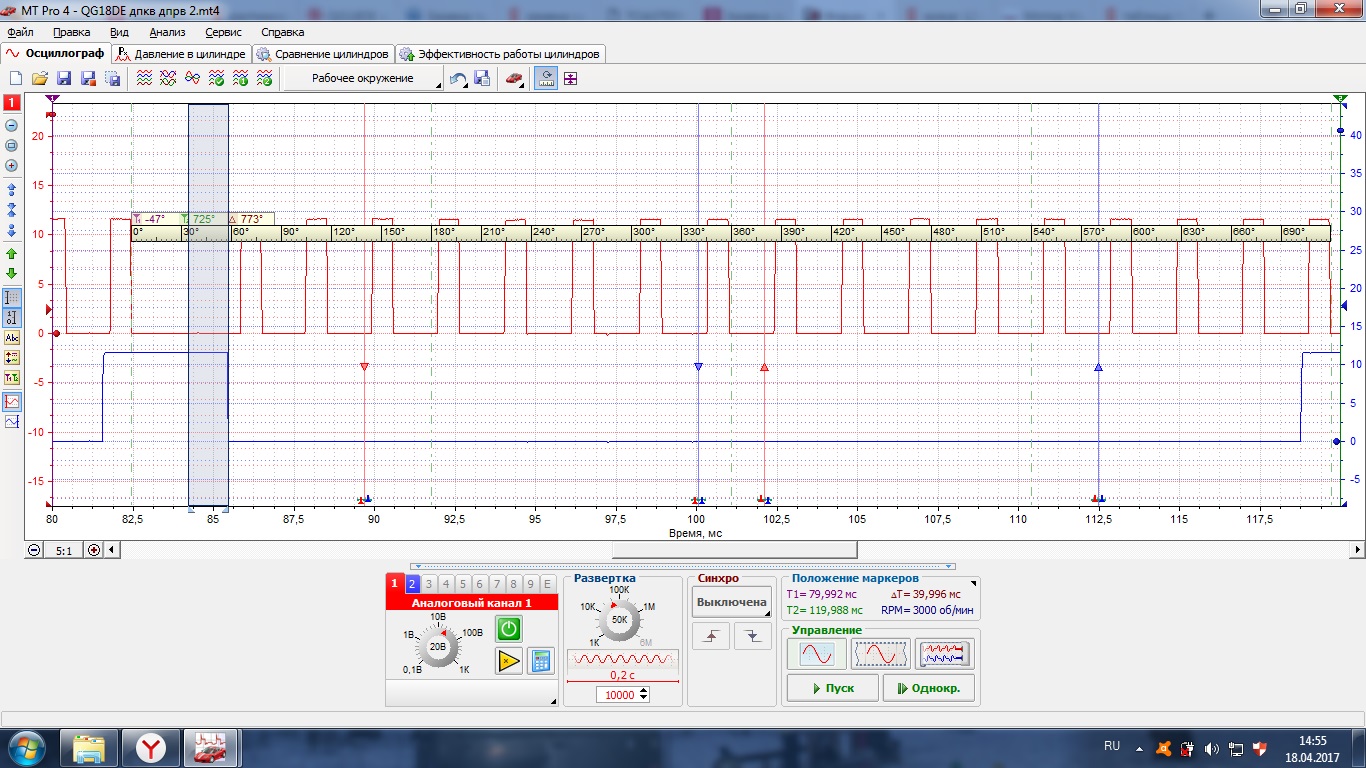Zoom out vertically with left-panel minus icon
Viewport: 1366px width, 768px height.
click(x=12, y=125)
